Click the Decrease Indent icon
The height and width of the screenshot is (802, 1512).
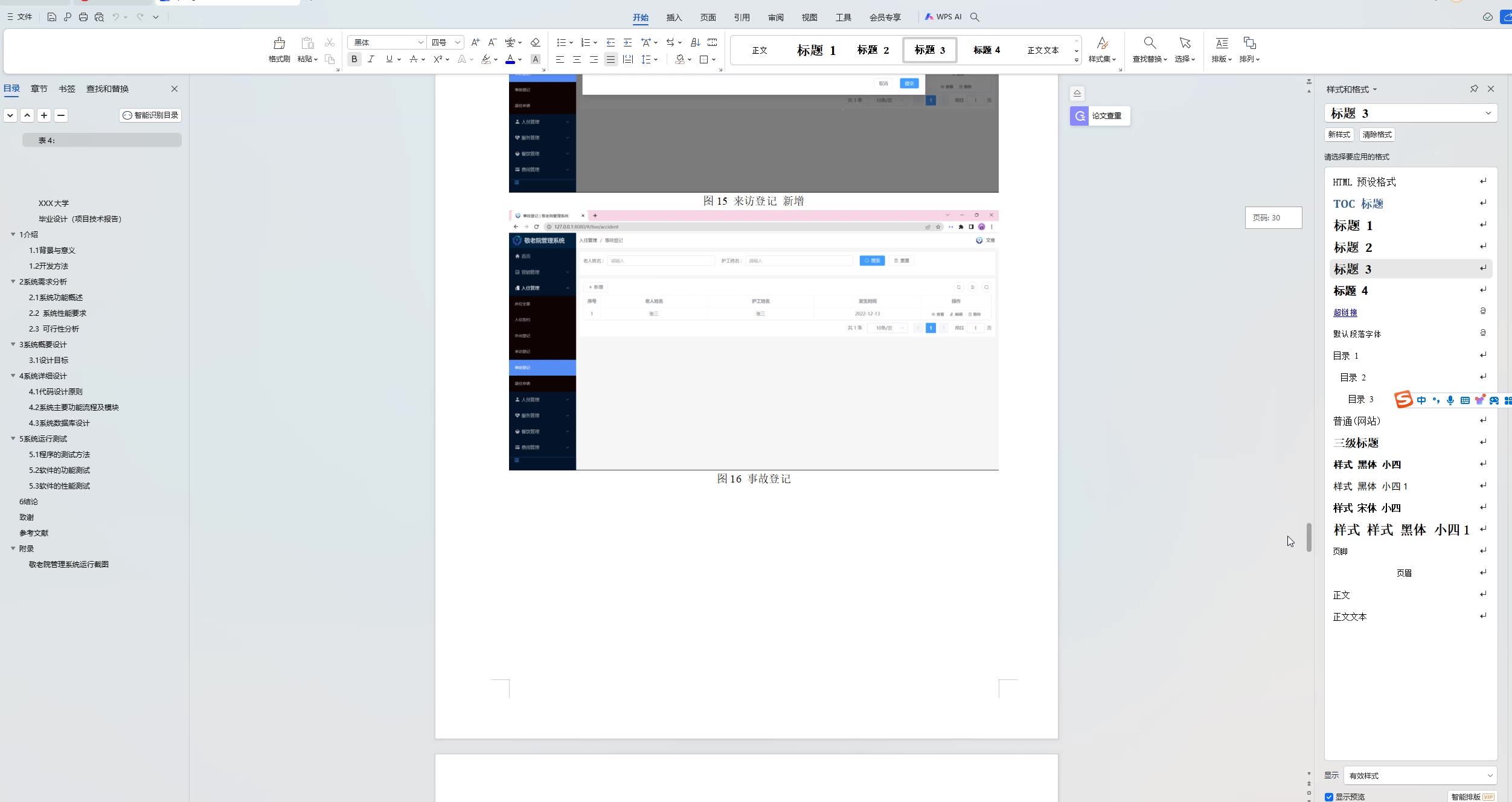(x=610, y=42)
